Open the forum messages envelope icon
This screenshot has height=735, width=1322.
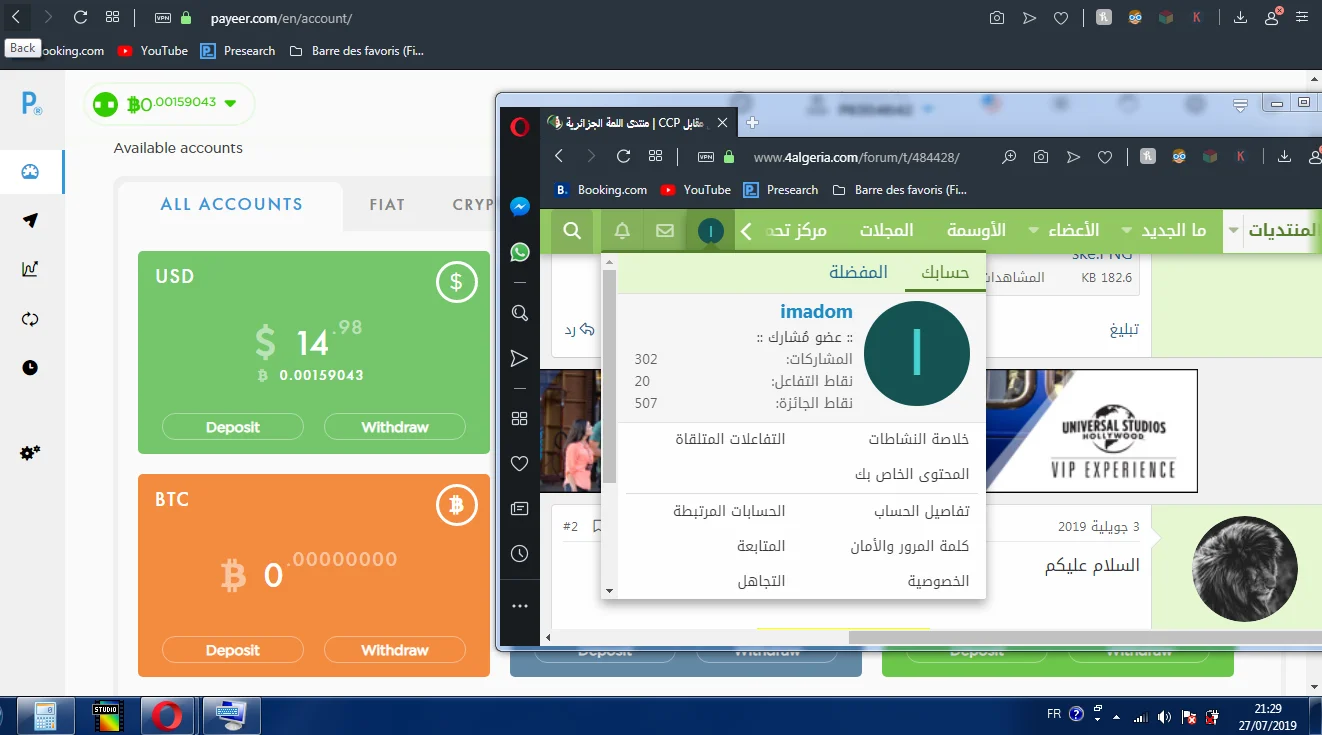(x=665, y=231)
